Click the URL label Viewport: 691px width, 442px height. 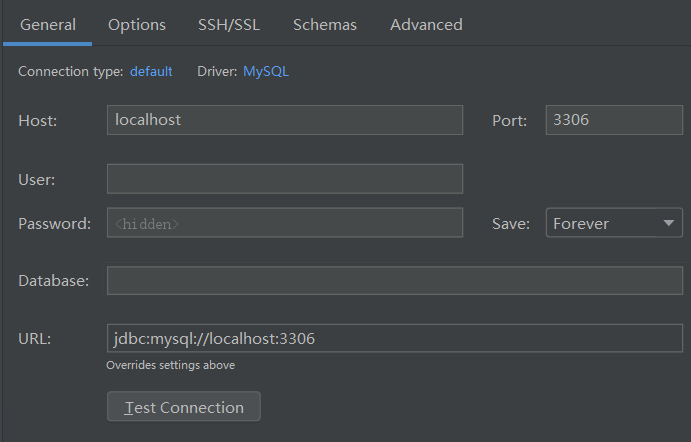[34, 339]
